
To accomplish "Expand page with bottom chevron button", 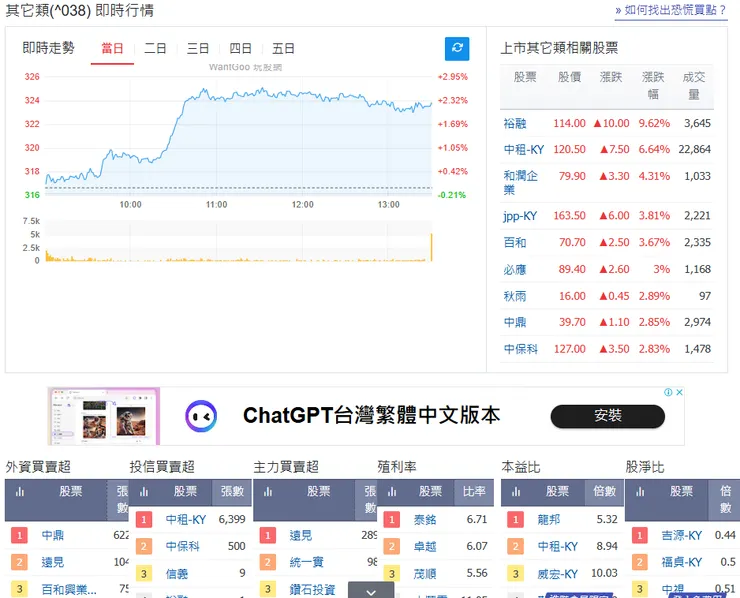I will pyautogui.click(x=371, y=590).
